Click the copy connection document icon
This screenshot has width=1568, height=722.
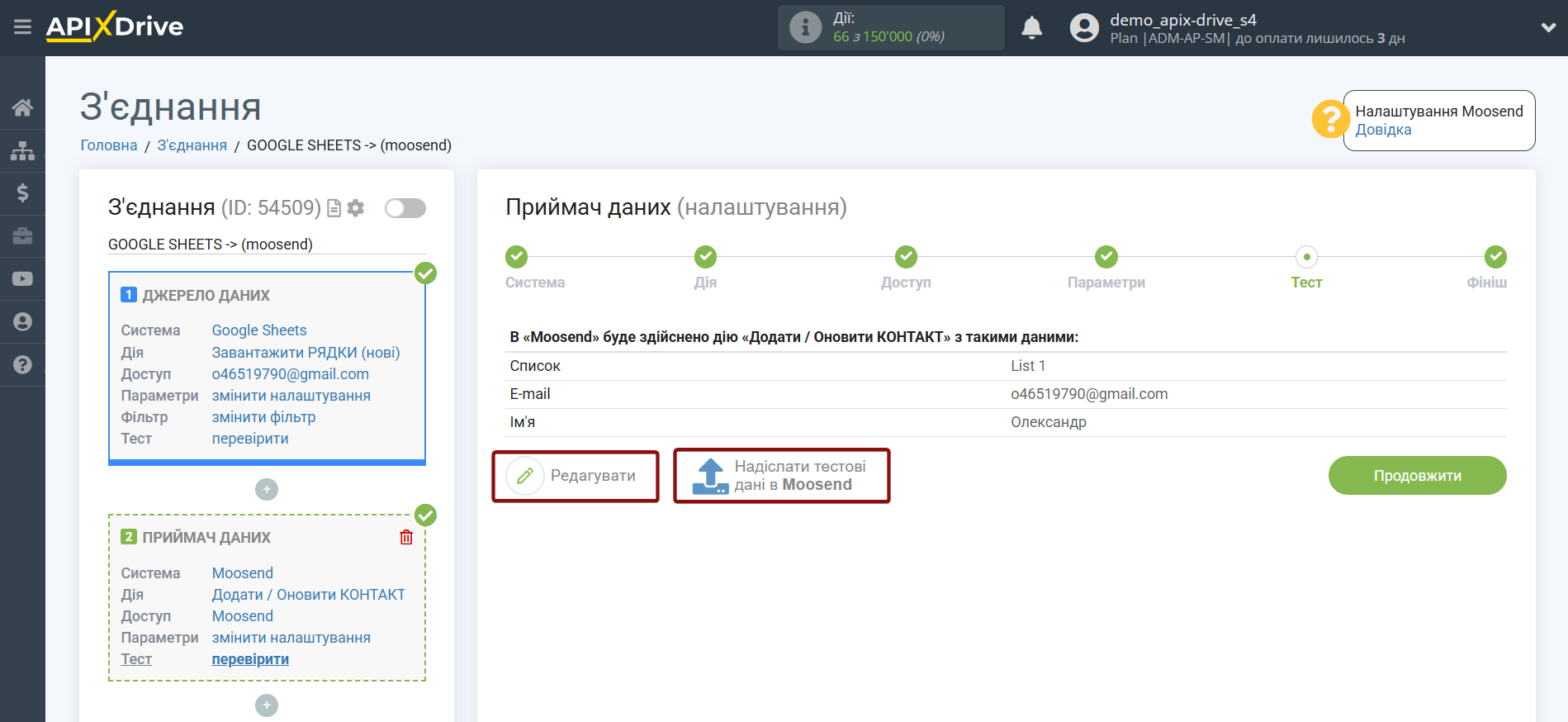(334, 208)
